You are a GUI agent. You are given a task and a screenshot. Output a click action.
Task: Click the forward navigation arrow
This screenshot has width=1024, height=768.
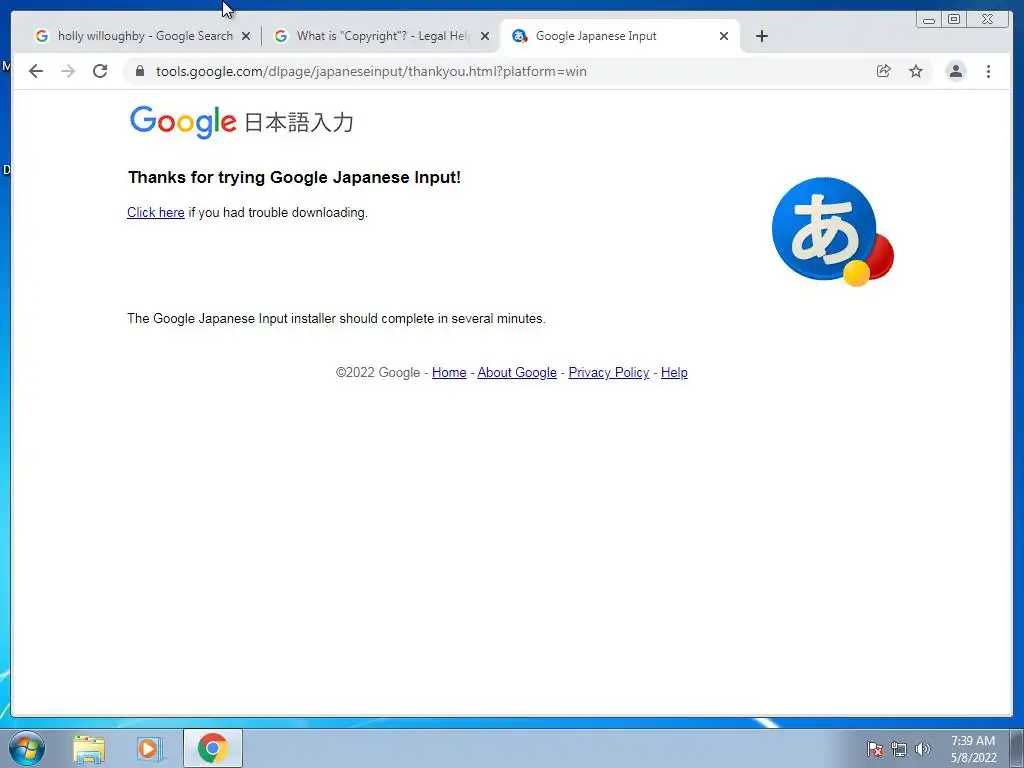[68, 71]
